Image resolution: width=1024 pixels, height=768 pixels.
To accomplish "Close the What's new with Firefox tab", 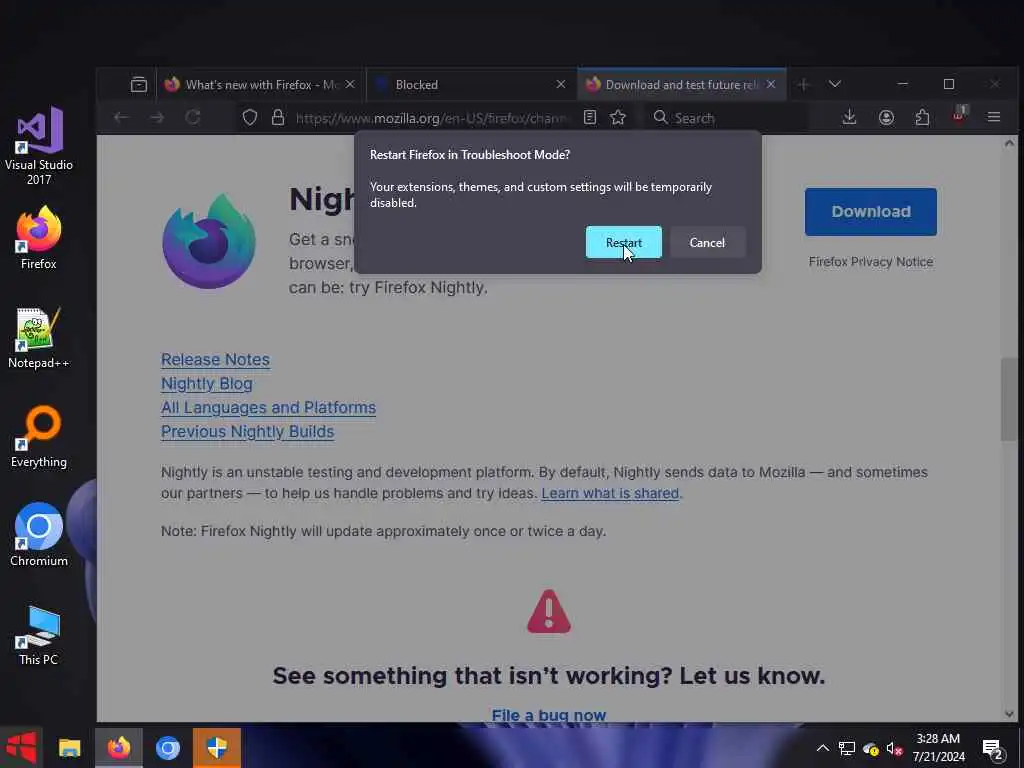I will 350,84.
